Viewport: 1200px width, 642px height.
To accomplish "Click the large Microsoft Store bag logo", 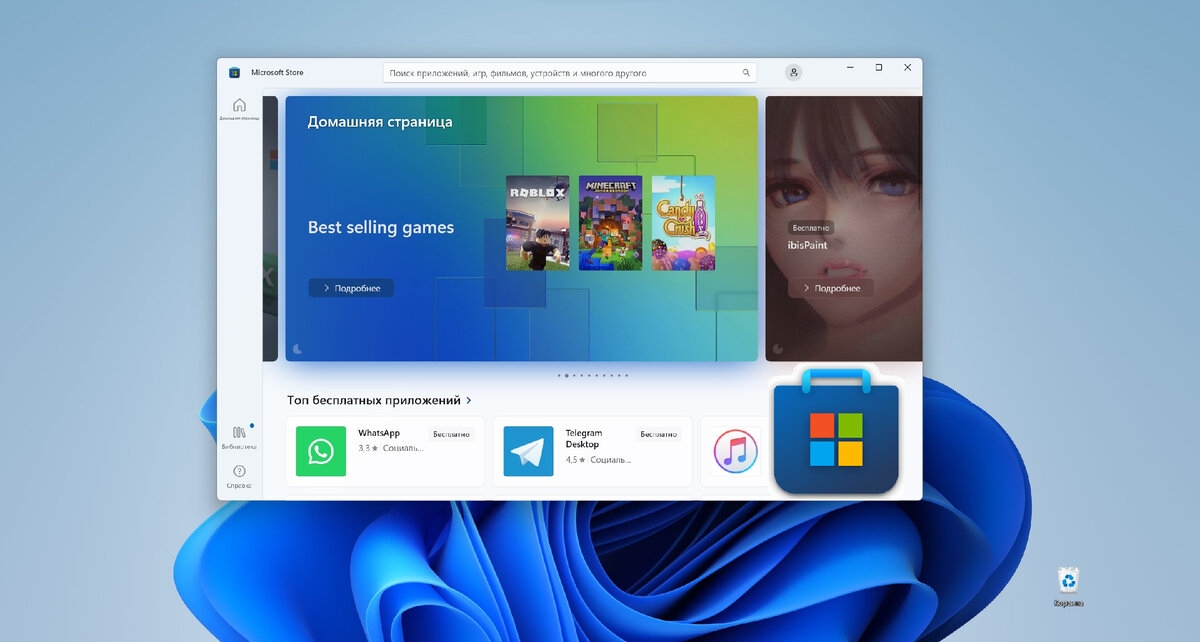I will pyautogui.click(x=836, y=433).
